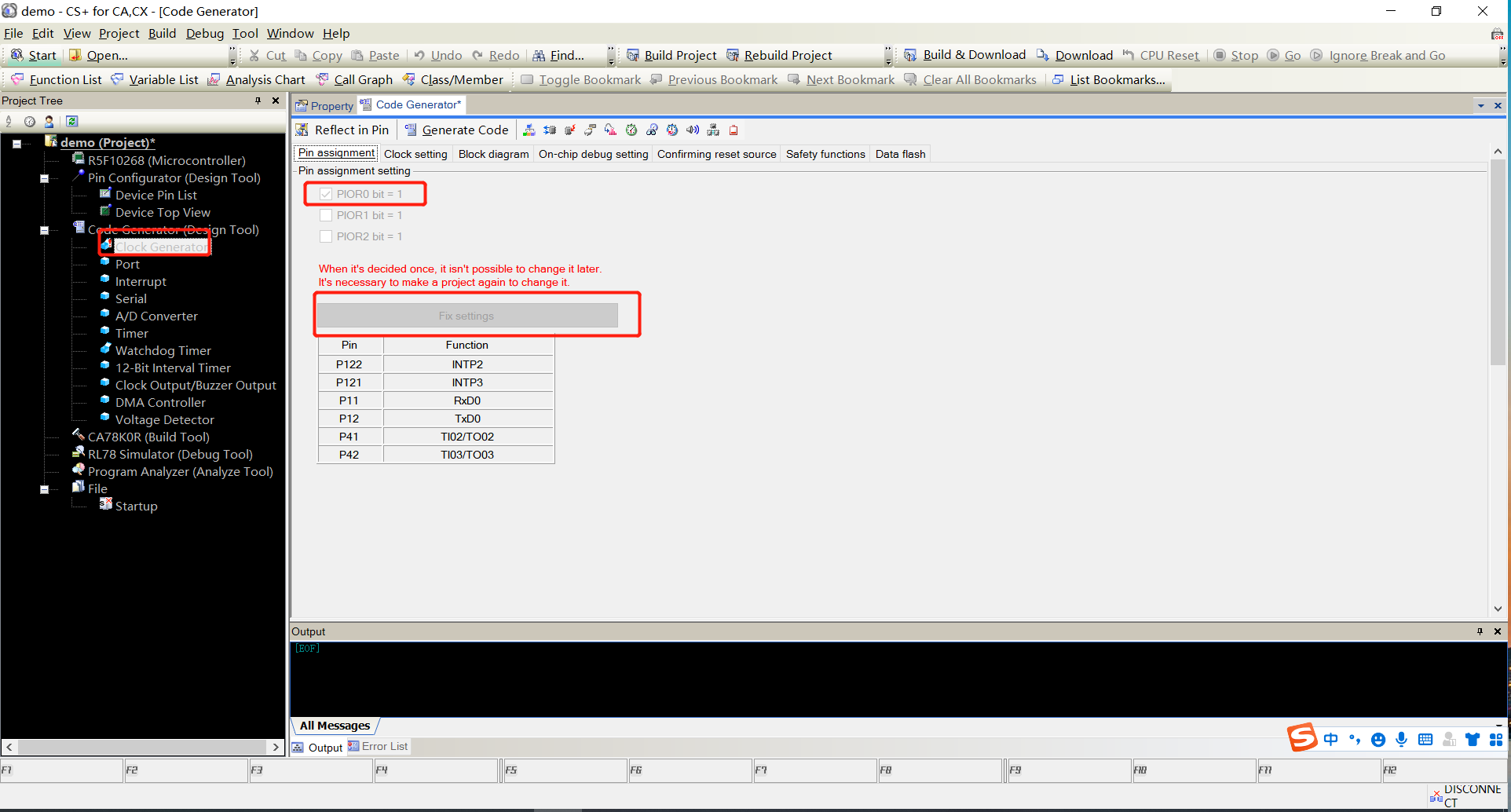Image resolution: width=1511 pixels, height=812 pixels.
Task: Toggle the PIOR0 bit = 1 checkbox
Action: 326,194
